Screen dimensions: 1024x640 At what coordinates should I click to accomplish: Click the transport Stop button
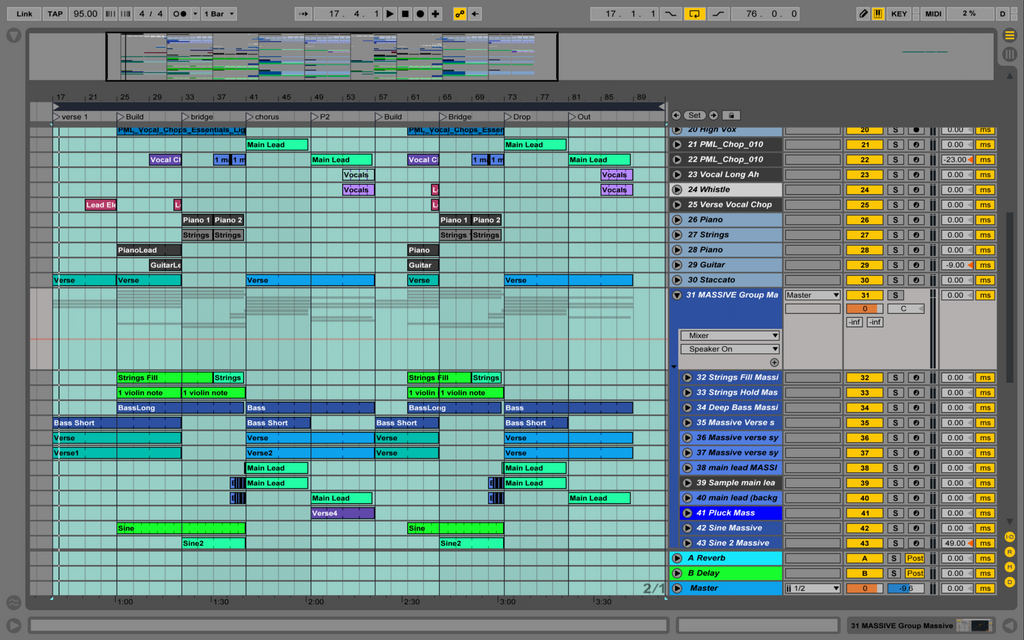[x=404, y=14]
